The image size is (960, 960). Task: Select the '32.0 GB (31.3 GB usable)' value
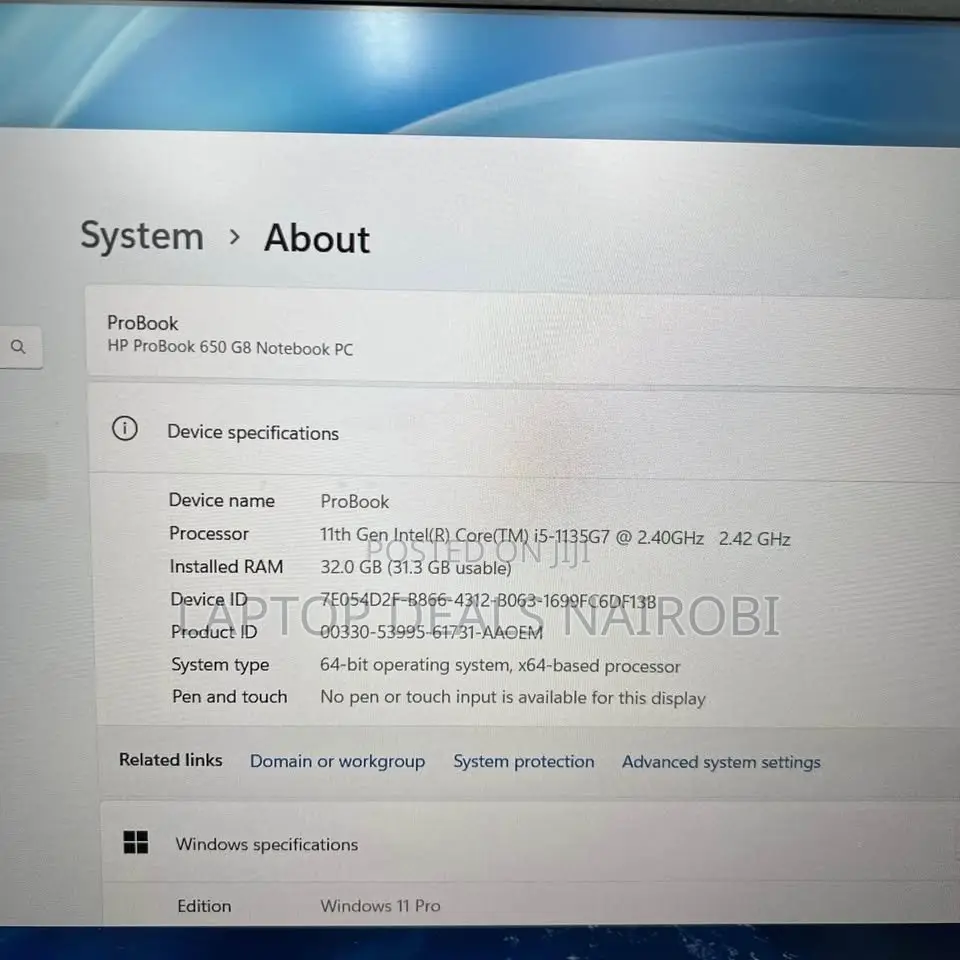(x=416, y=568)
